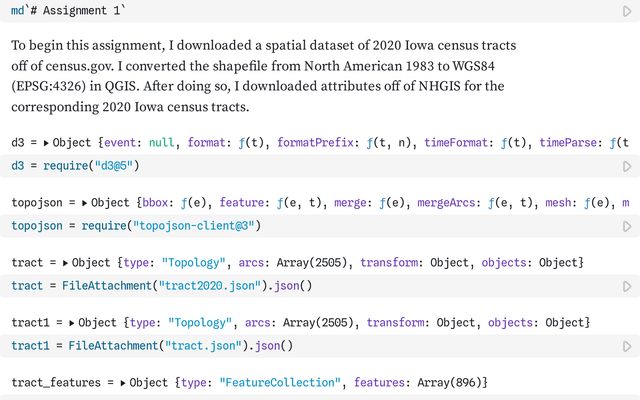Image resolution: width=640 pixels, height=400 pixels.
Task: Run the d3 require cell
Action: pyautogui.click(x=627, y=166)
